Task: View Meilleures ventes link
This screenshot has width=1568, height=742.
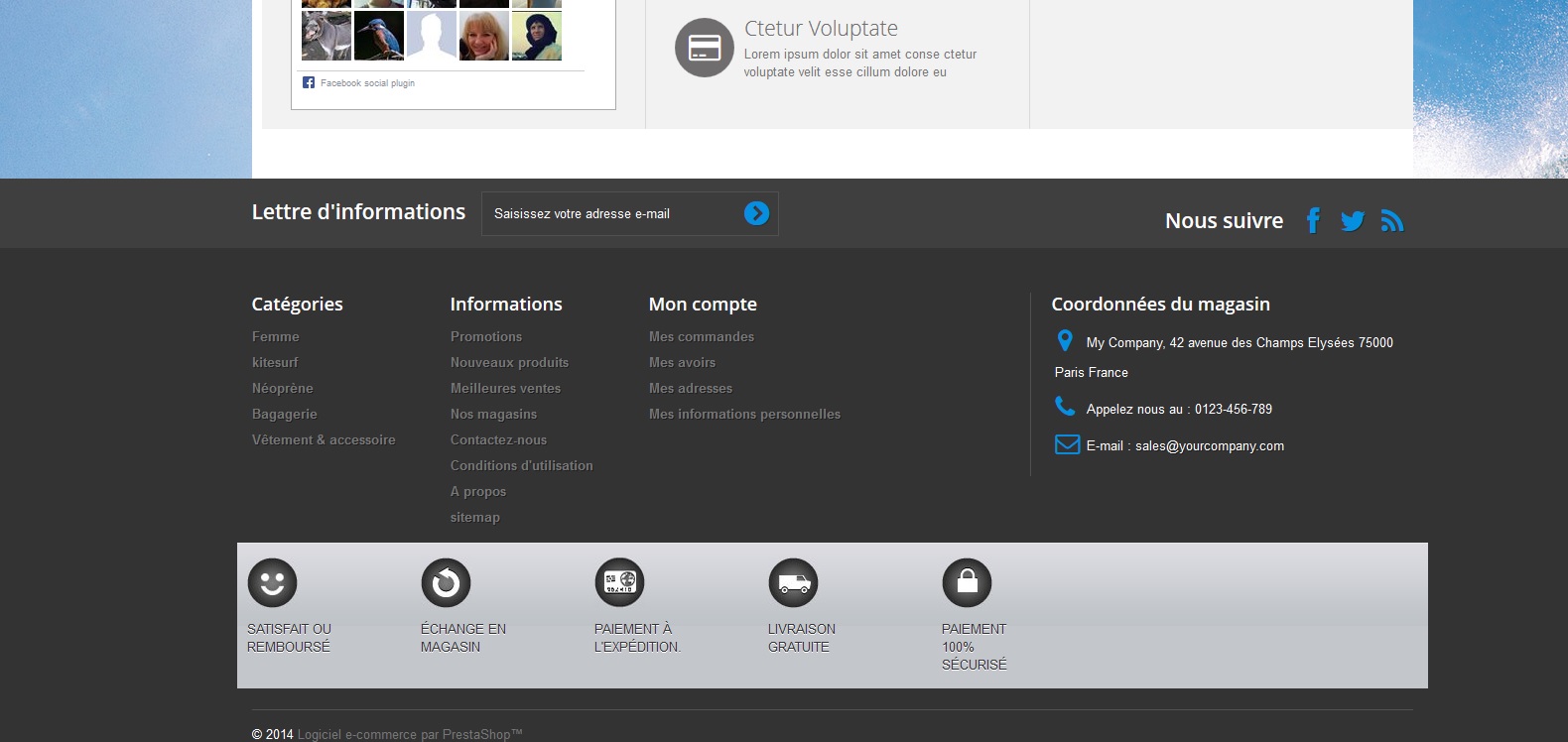Action: 506,388
